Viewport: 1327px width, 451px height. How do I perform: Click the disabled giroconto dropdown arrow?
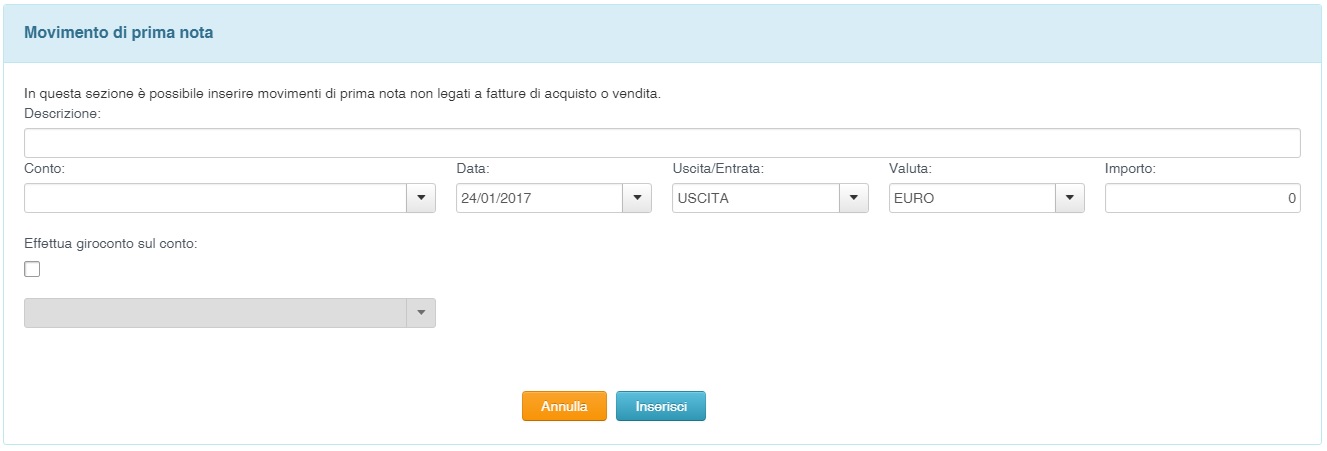(x=421, y=313)
